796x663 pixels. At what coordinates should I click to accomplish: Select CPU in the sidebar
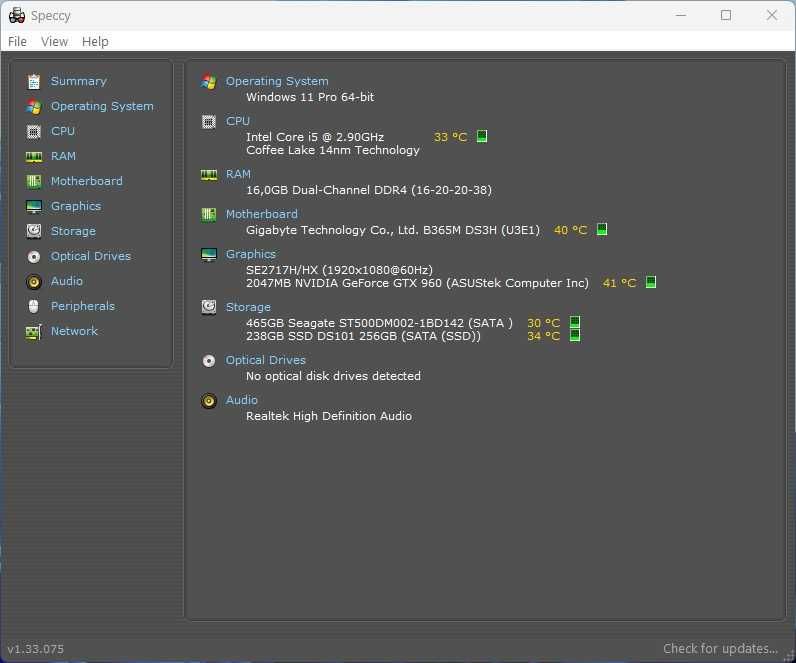click(x=63, y=131)
